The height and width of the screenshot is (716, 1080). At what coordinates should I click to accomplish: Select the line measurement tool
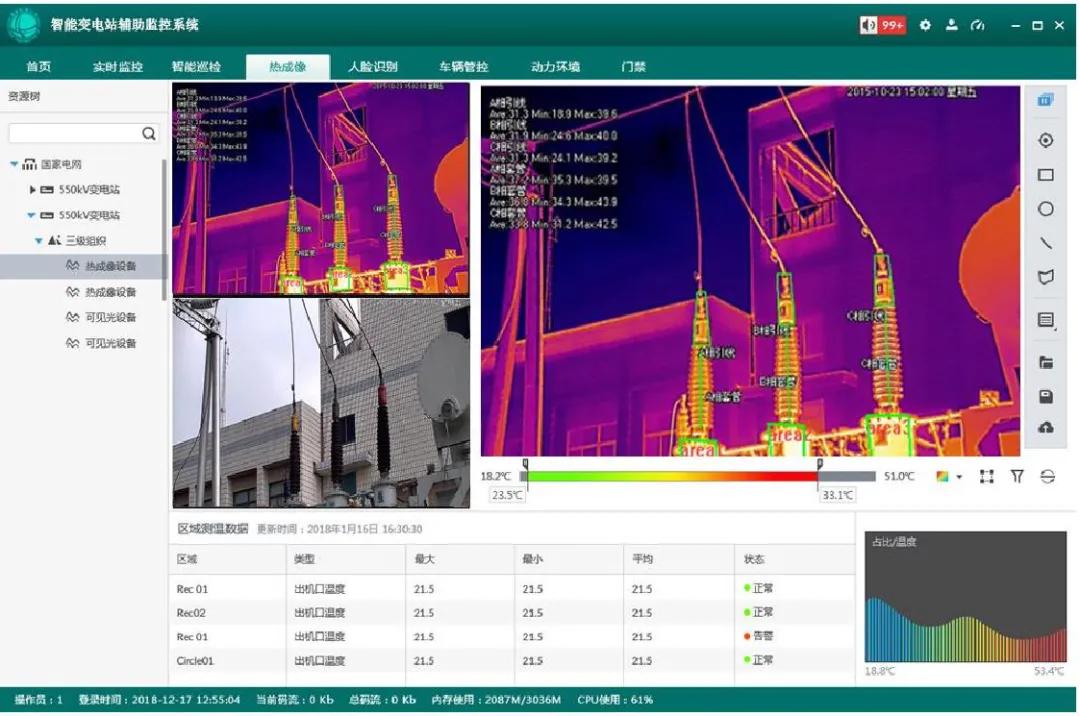[x=1046, y=243]
